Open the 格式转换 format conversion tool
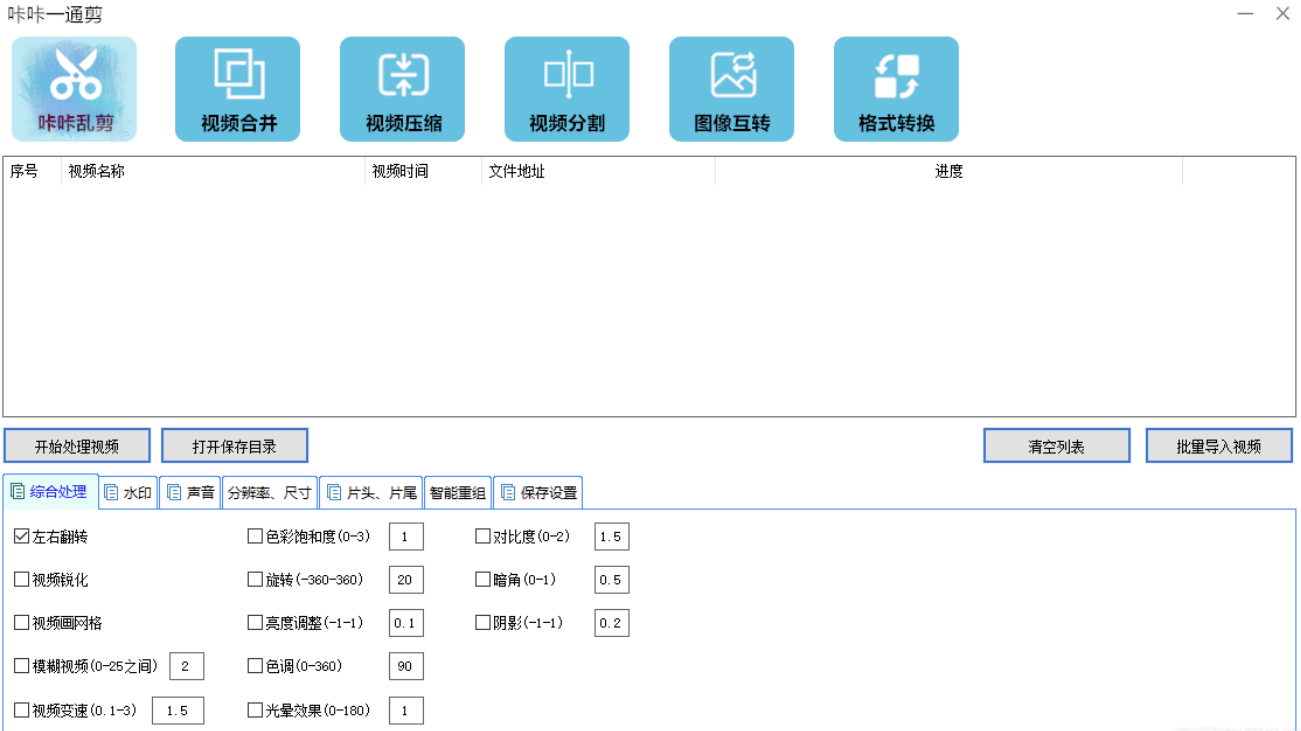 [x=895, y=88]
